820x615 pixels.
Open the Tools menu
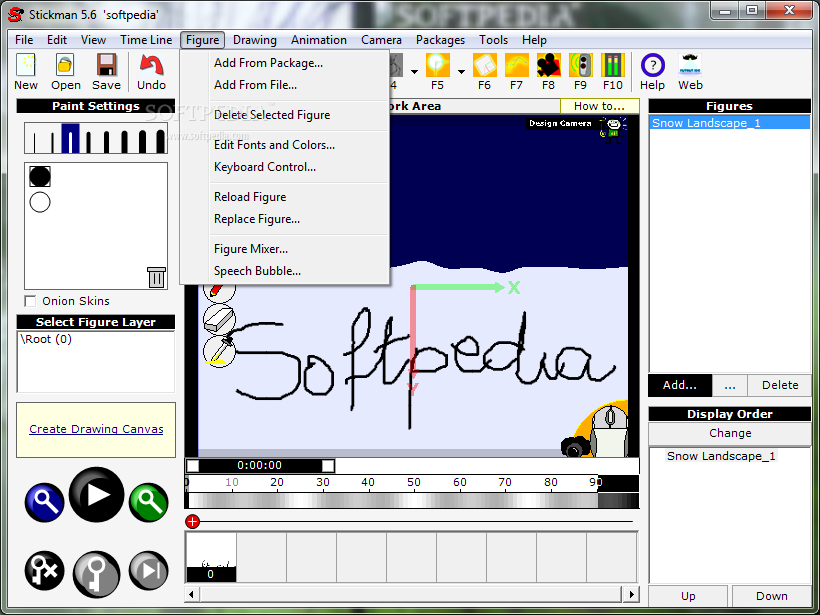493,40
